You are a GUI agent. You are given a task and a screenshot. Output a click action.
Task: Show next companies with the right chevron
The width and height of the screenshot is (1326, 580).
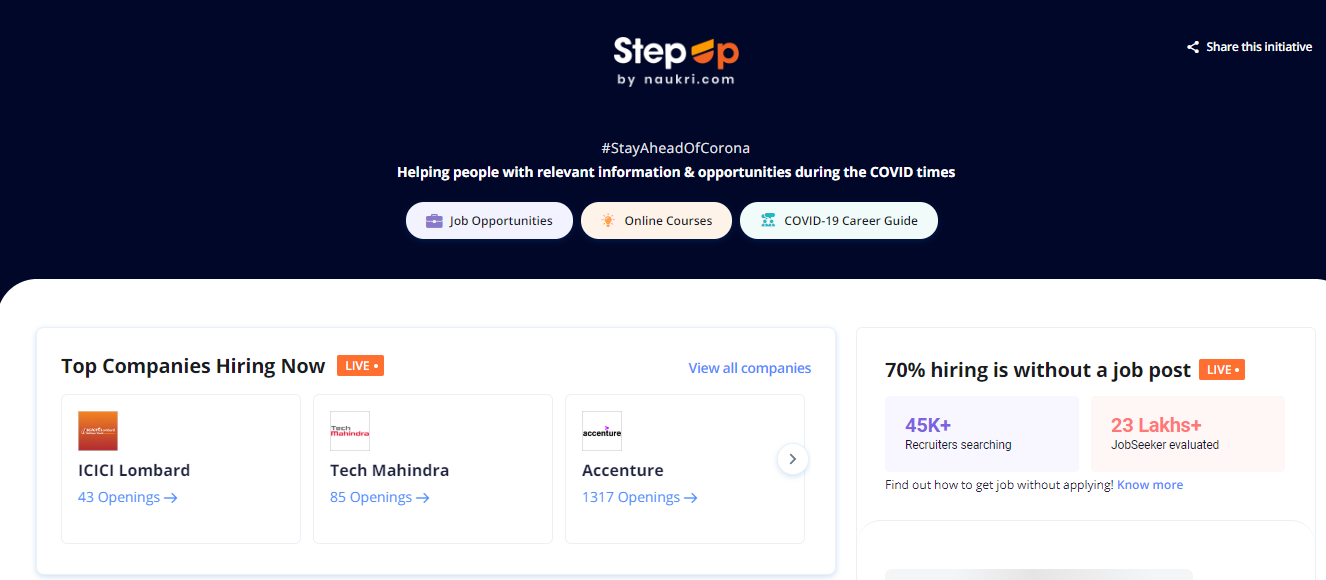(793, 459)
